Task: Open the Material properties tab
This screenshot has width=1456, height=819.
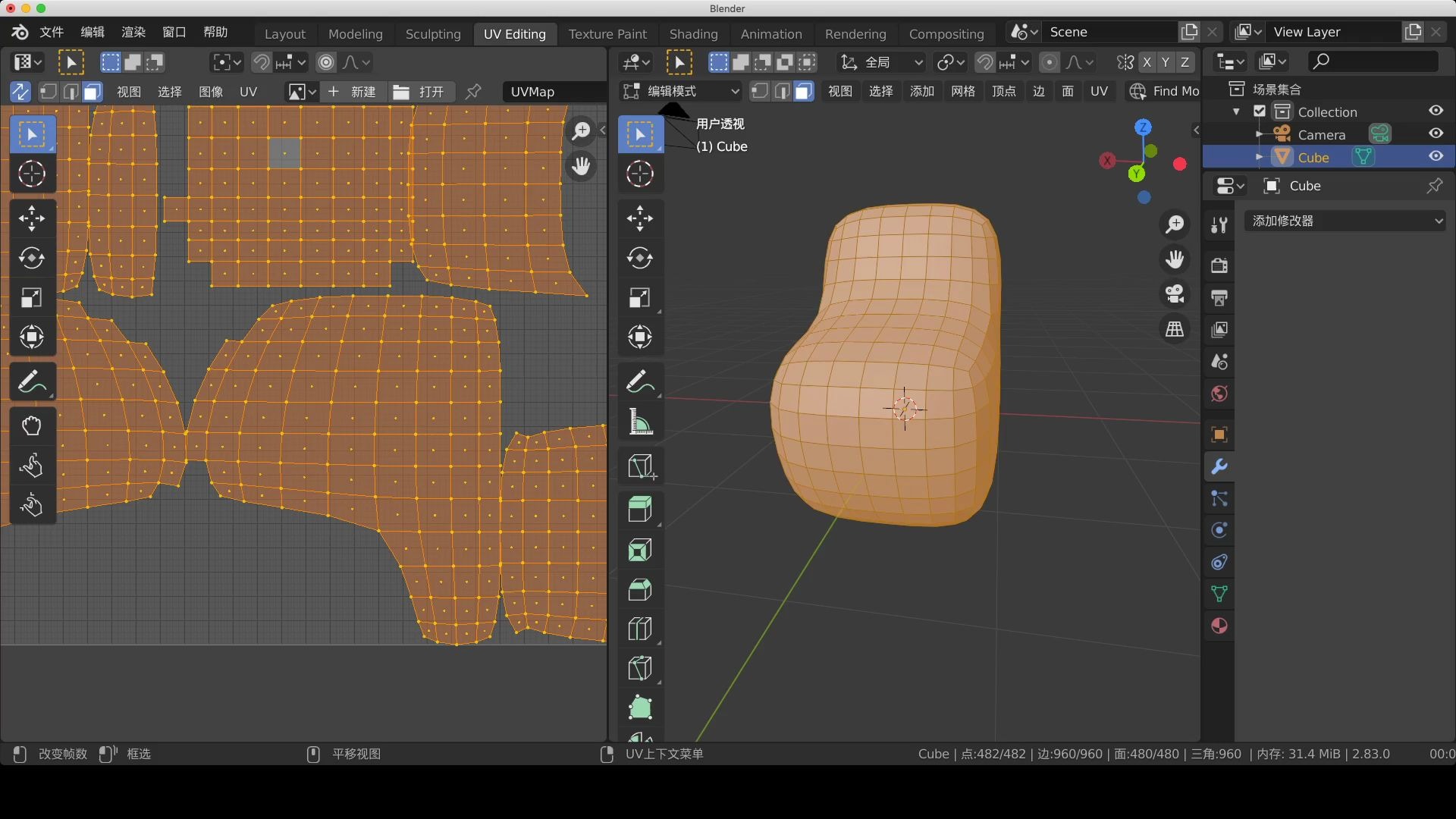Action: click(x=1219, y=626)
